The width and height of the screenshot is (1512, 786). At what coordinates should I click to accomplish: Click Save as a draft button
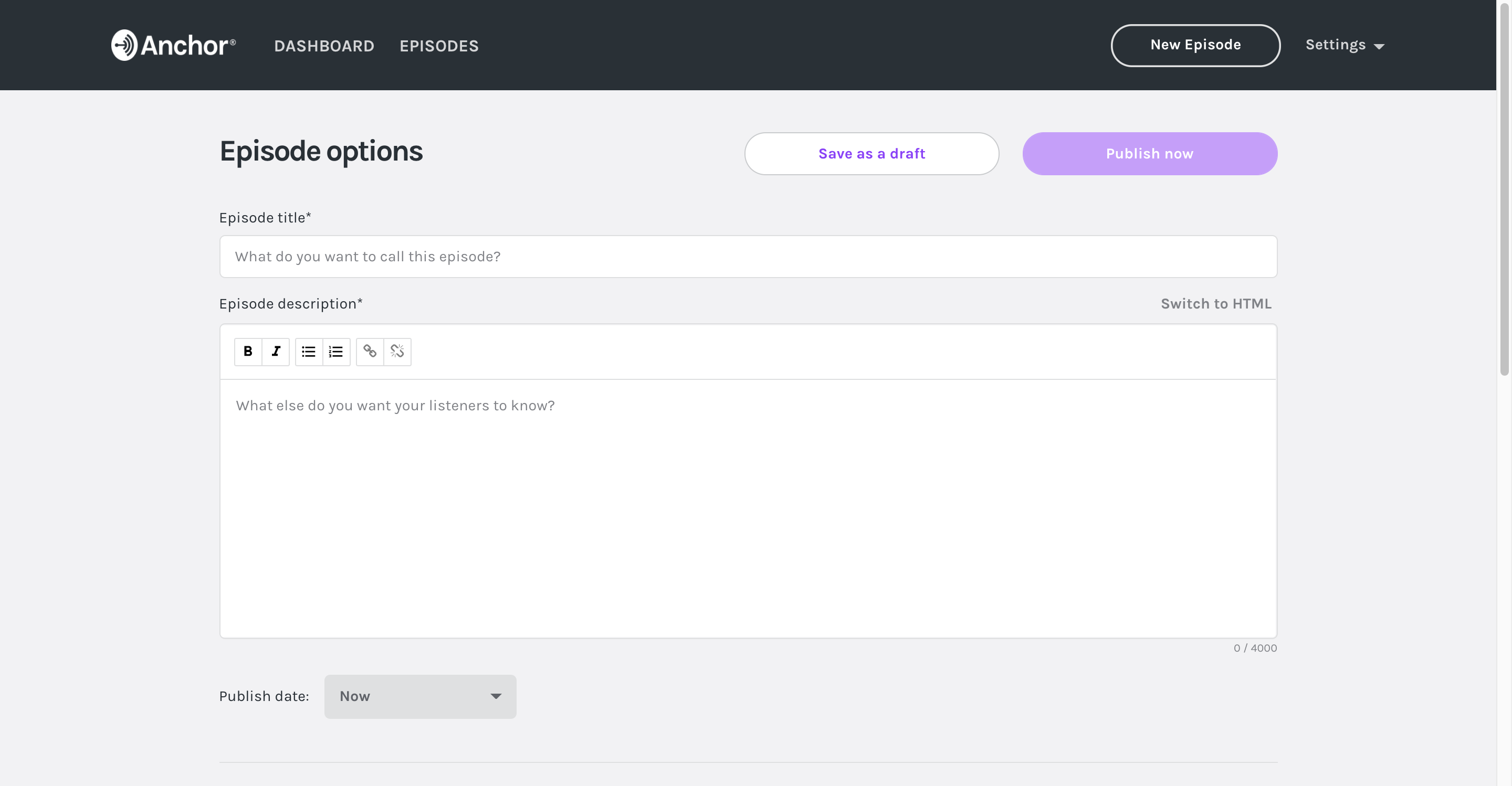(x=871, y=153)
